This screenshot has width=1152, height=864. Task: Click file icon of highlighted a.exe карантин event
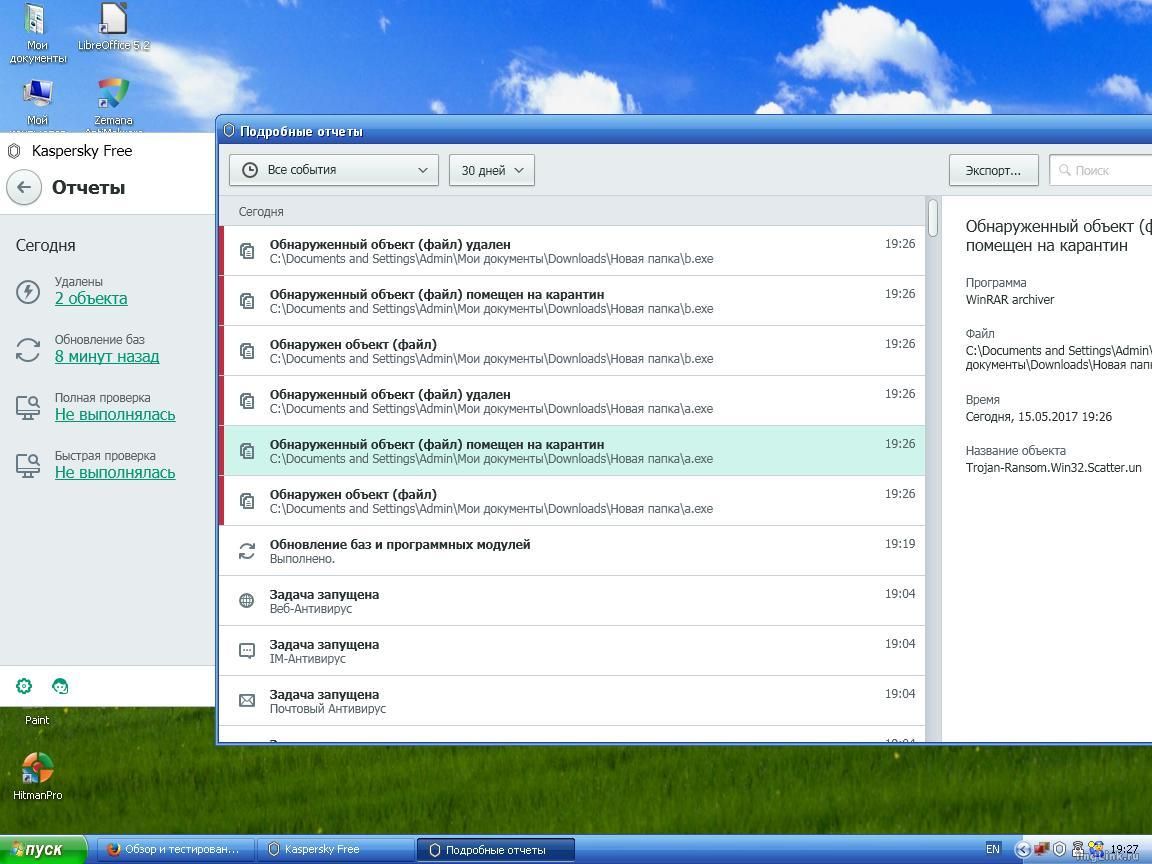click(247, 451)
